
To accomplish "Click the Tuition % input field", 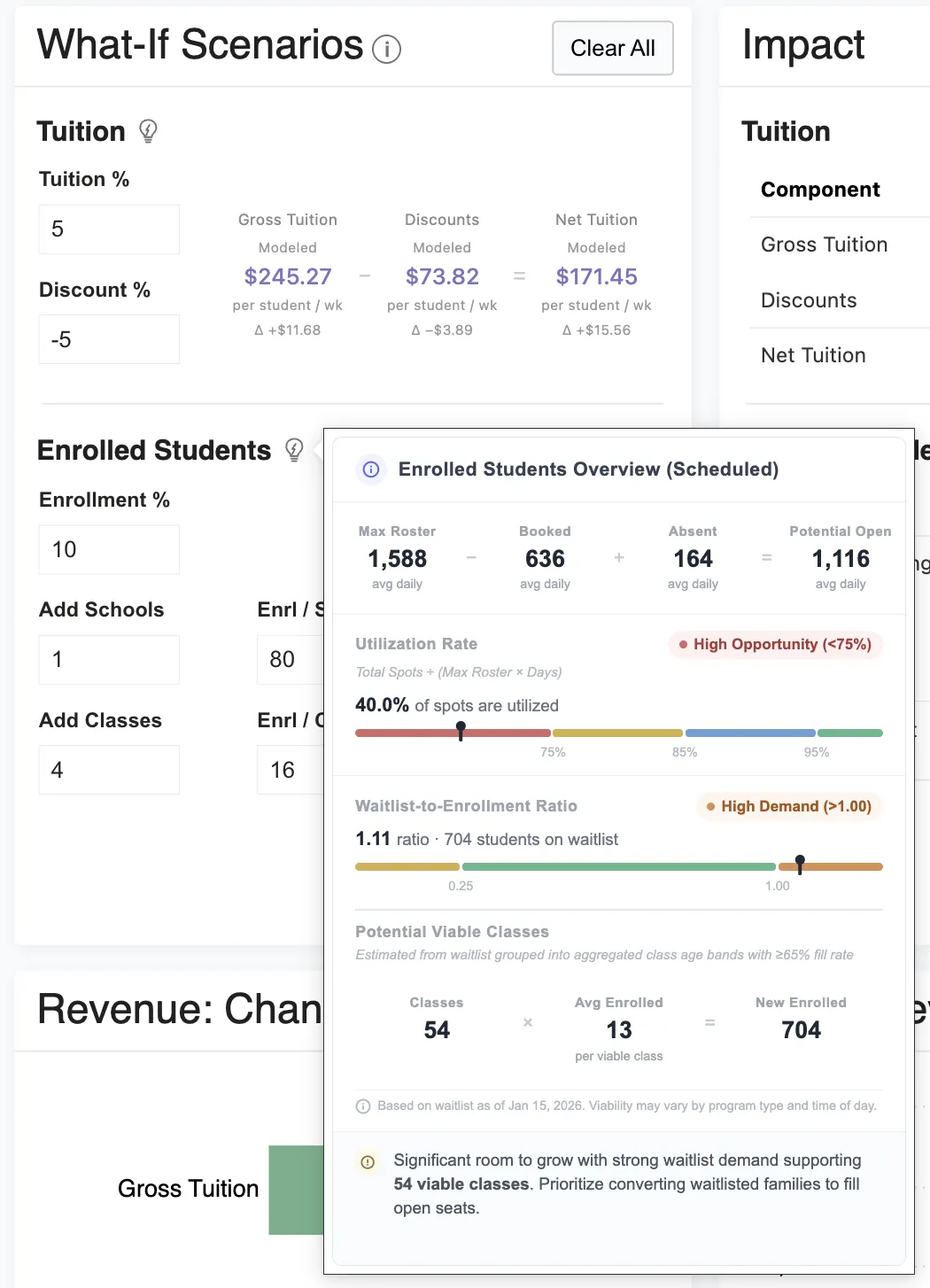I will pyautogui.click(x=109, y=229).
